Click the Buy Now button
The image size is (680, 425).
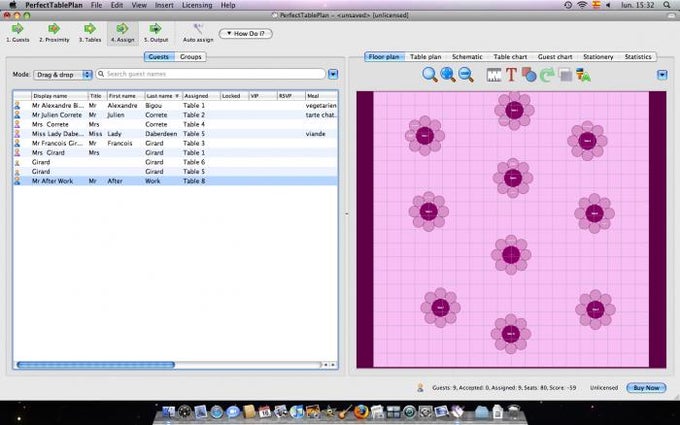pyautogui.click(x=645, y=388)
